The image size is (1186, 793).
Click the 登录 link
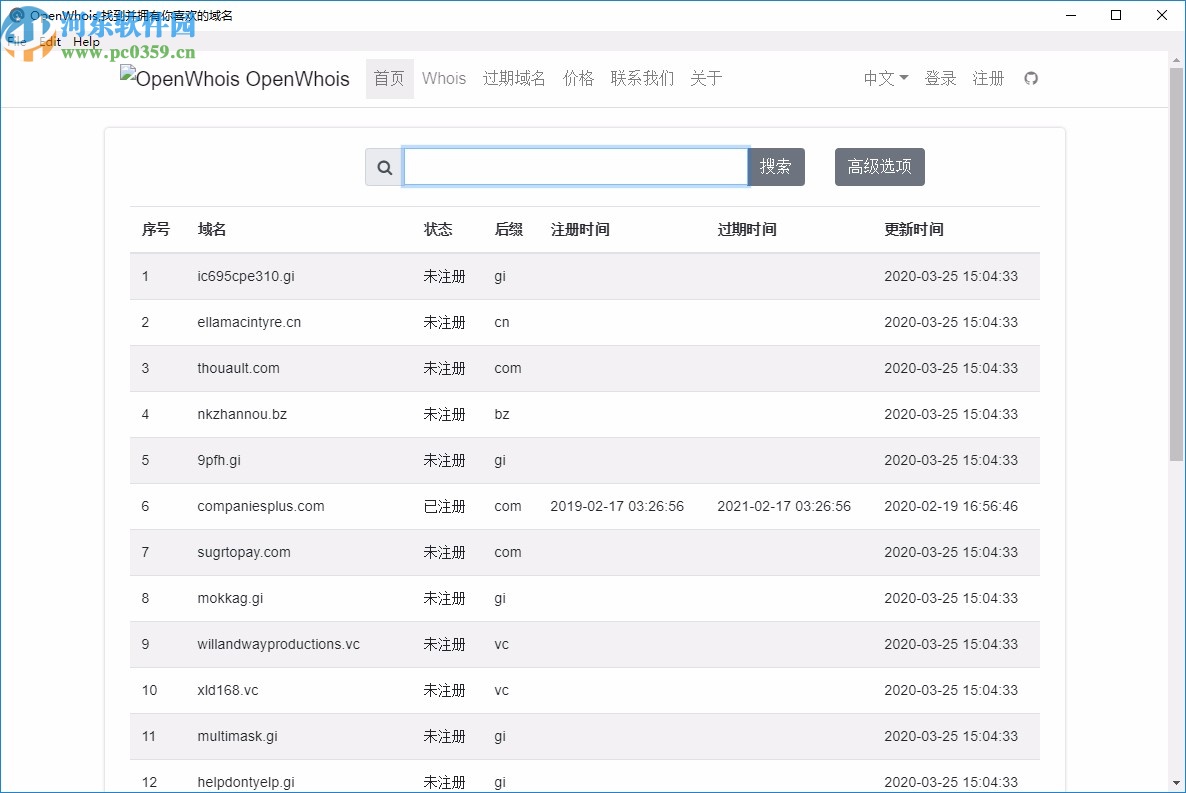[940, 78]
